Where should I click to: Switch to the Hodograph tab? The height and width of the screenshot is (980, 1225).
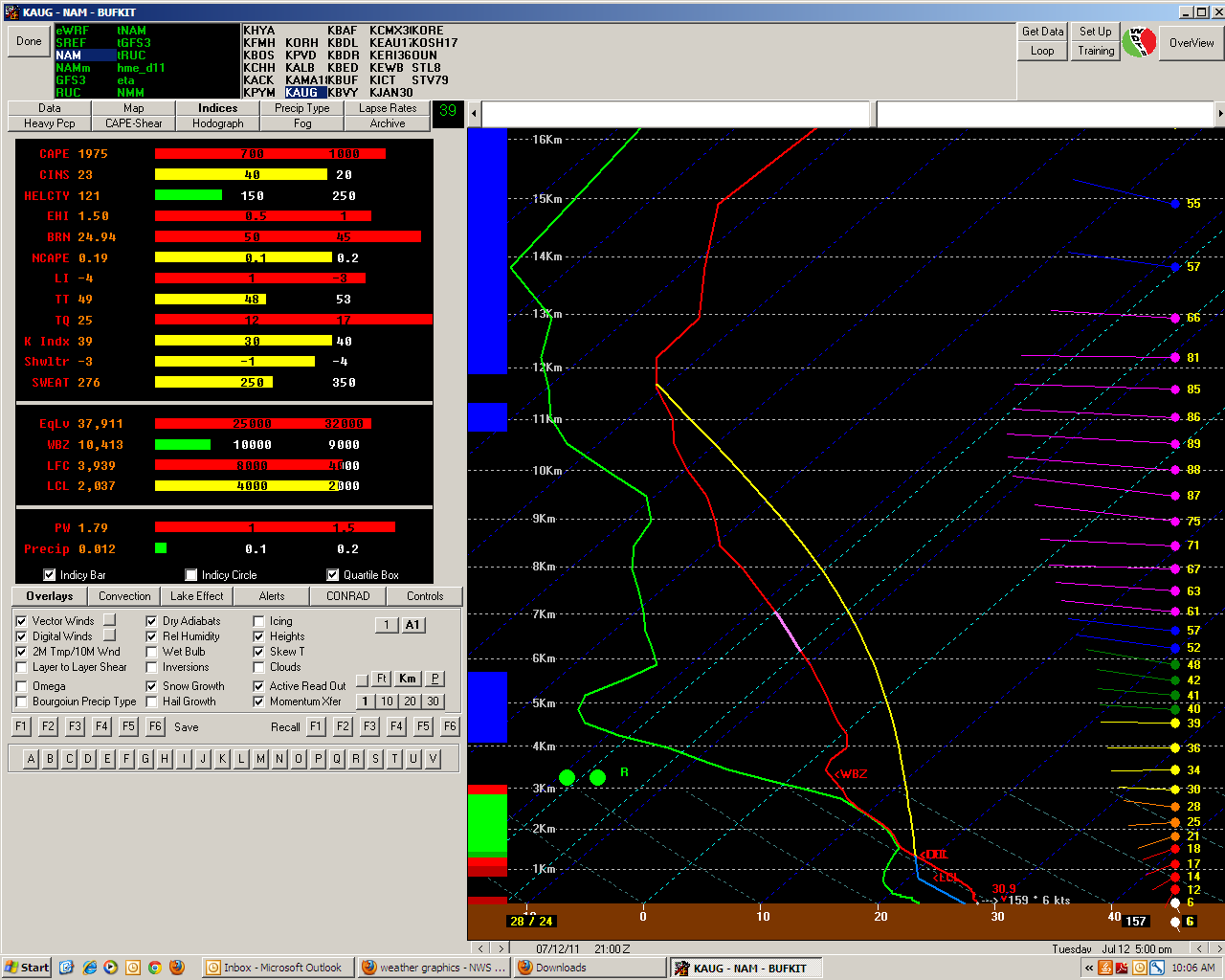click(x=218, y=123)
